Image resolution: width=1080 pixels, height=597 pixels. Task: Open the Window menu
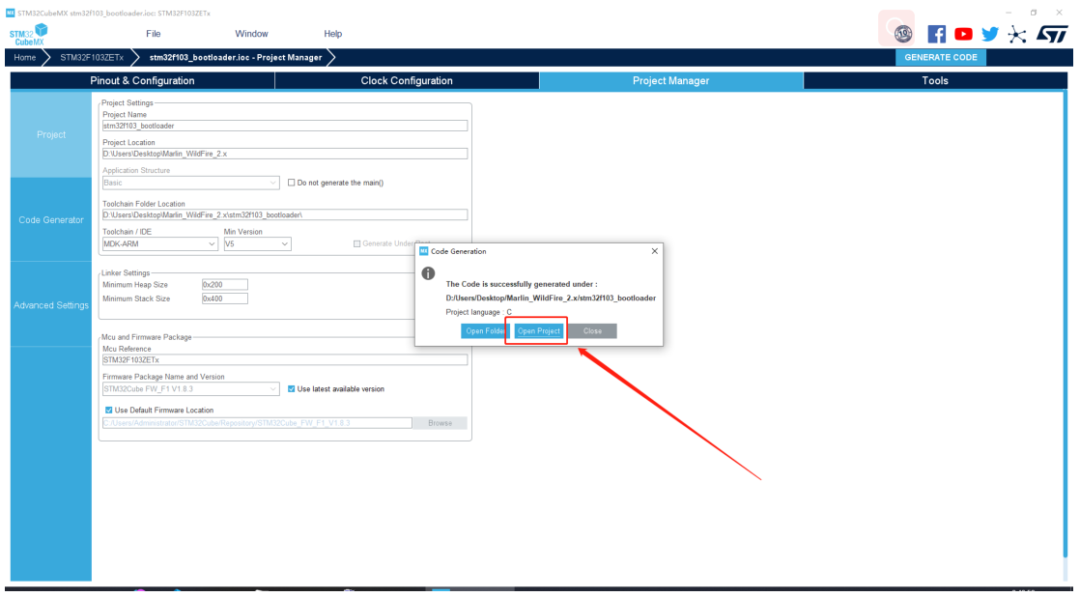coord(251,34)
